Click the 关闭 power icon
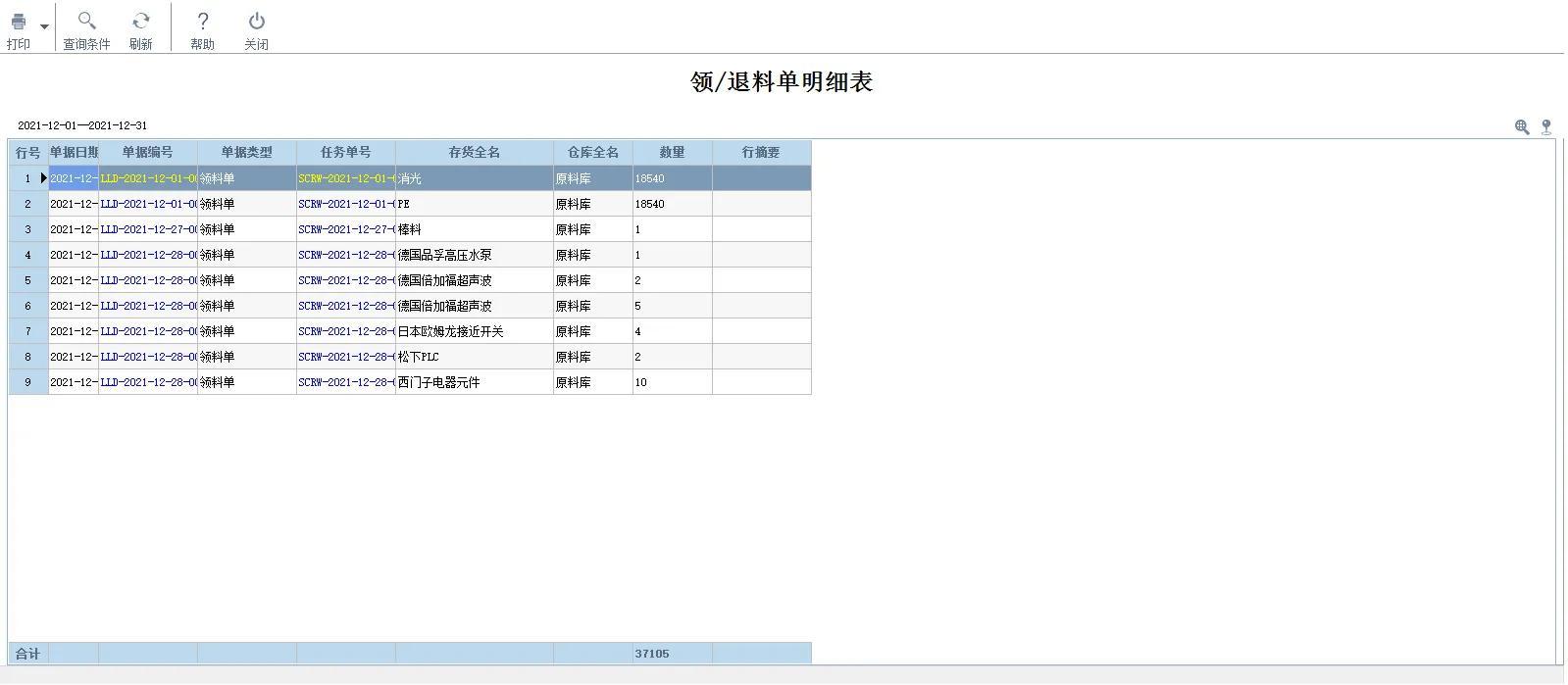1568x685 pixels. pyautogui.click(x=256, y=21)
